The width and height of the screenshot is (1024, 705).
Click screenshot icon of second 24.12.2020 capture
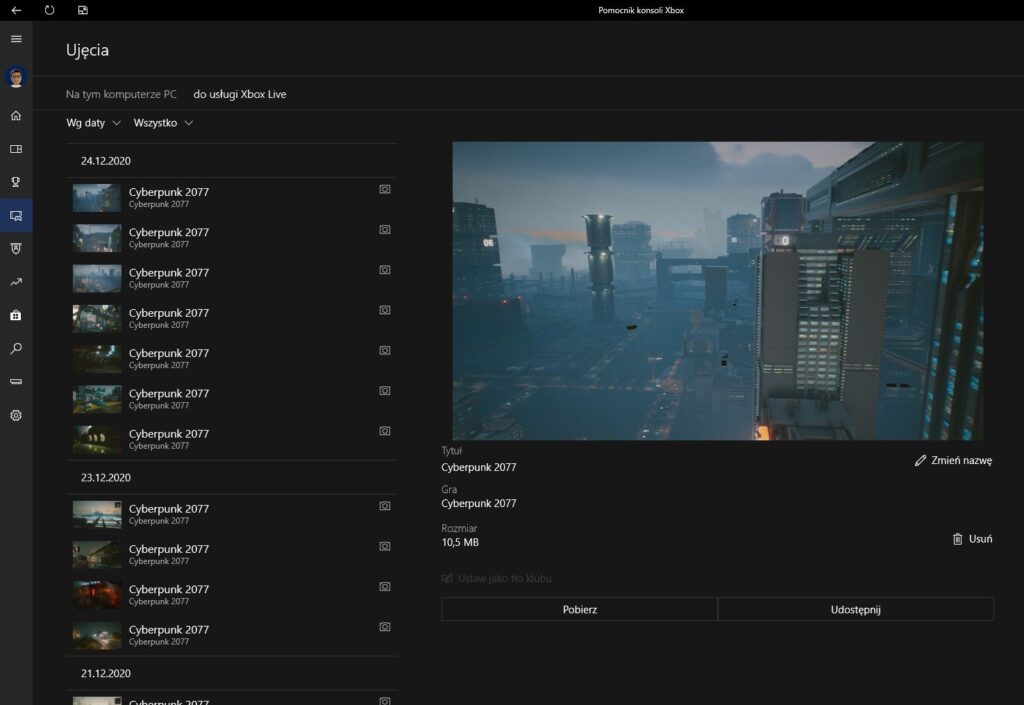pos(385,230)
